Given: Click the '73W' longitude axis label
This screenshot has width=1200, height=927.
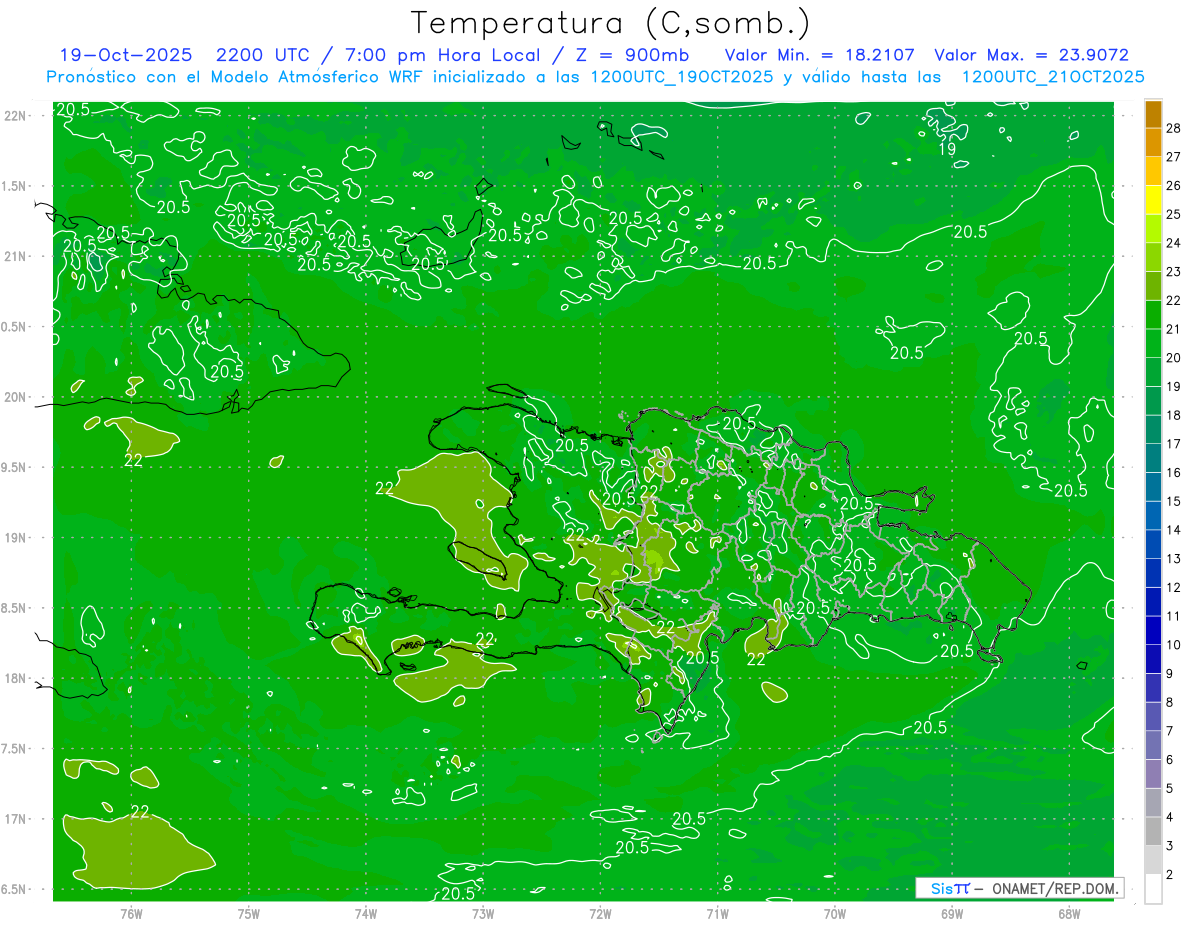Looking at the screenshot, I should 483,913.
